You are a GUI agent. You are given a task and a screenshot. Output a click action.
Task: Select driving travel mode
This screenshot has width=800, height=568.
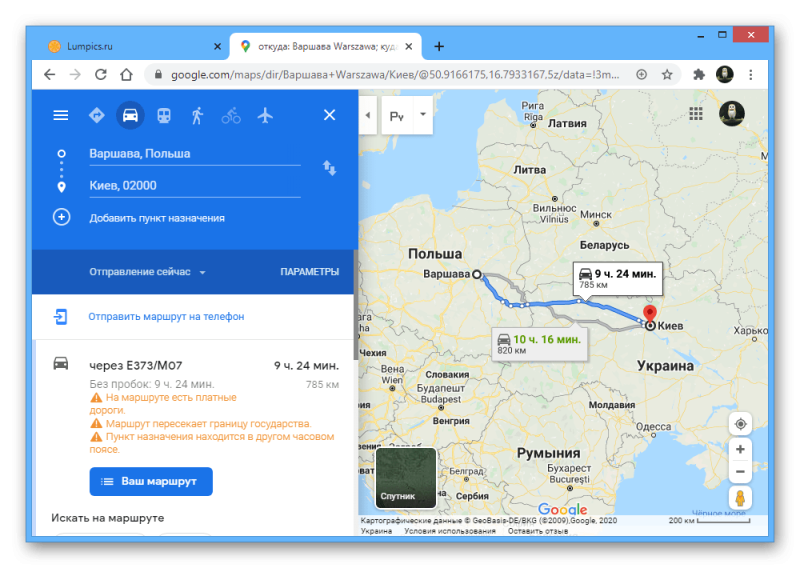(130, 115)
